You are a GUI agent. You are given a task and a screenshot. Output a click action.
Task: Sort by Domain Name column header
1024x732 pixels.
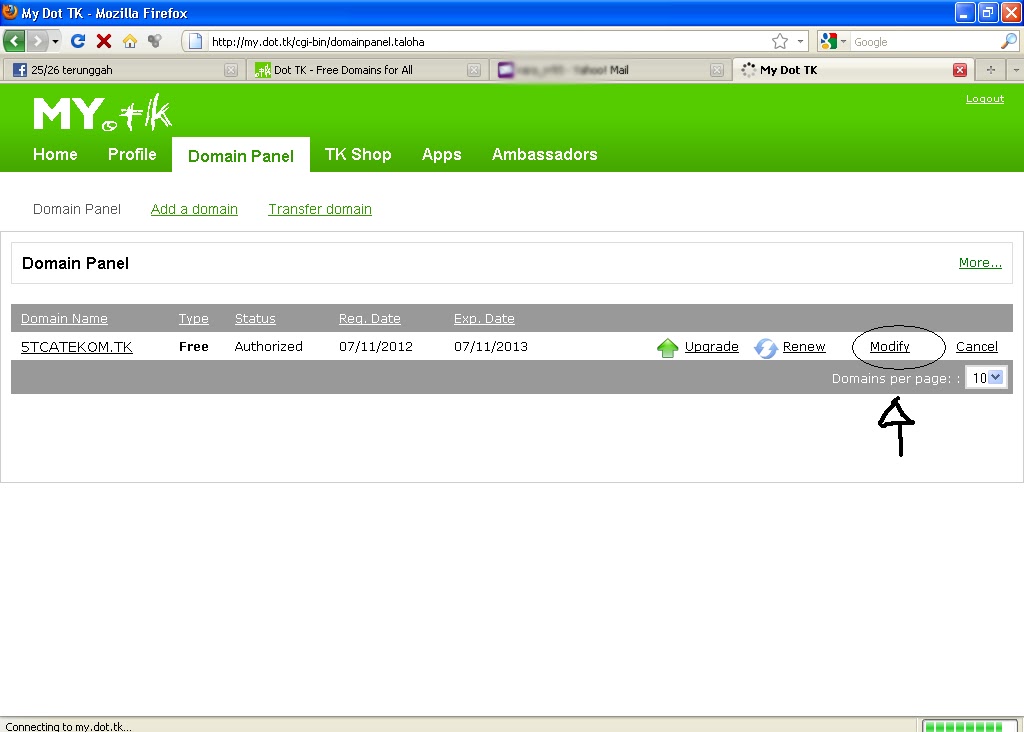tap(64, 319)
